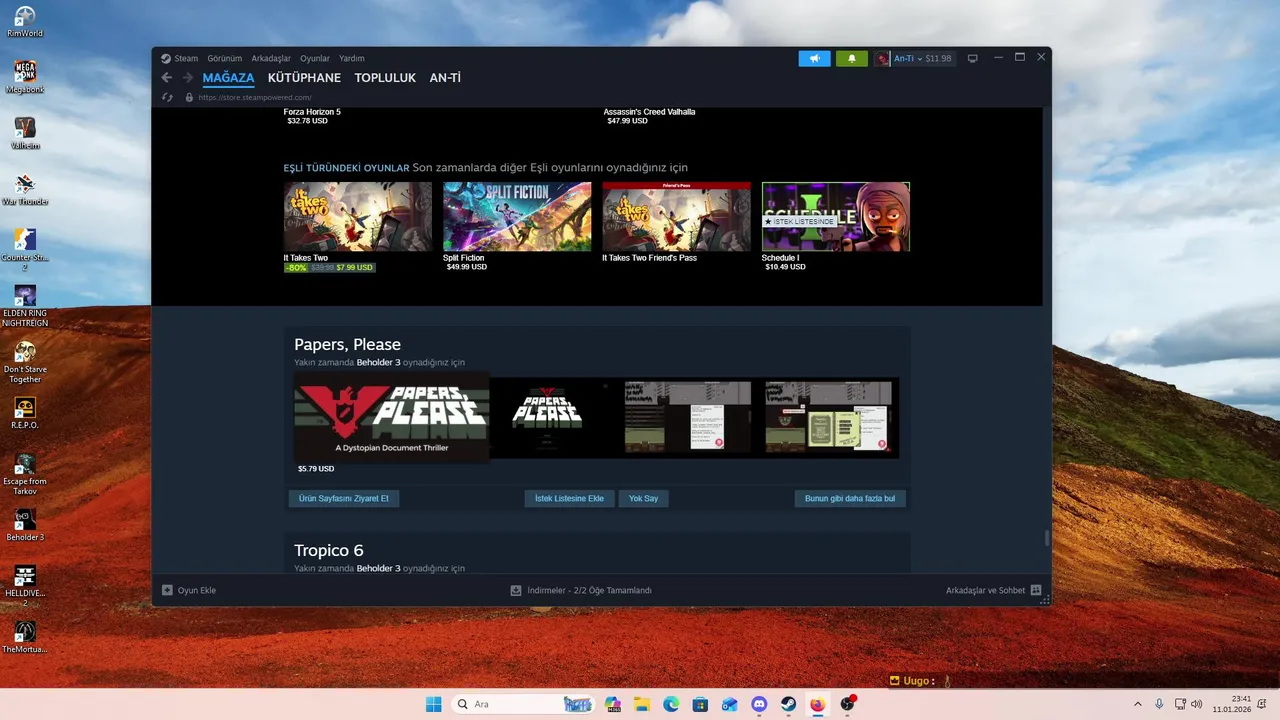Switch to the KÜTÜPHANE tab
Screen dimensions: 1280x720
pyautogui.click(x=304, y=78)
